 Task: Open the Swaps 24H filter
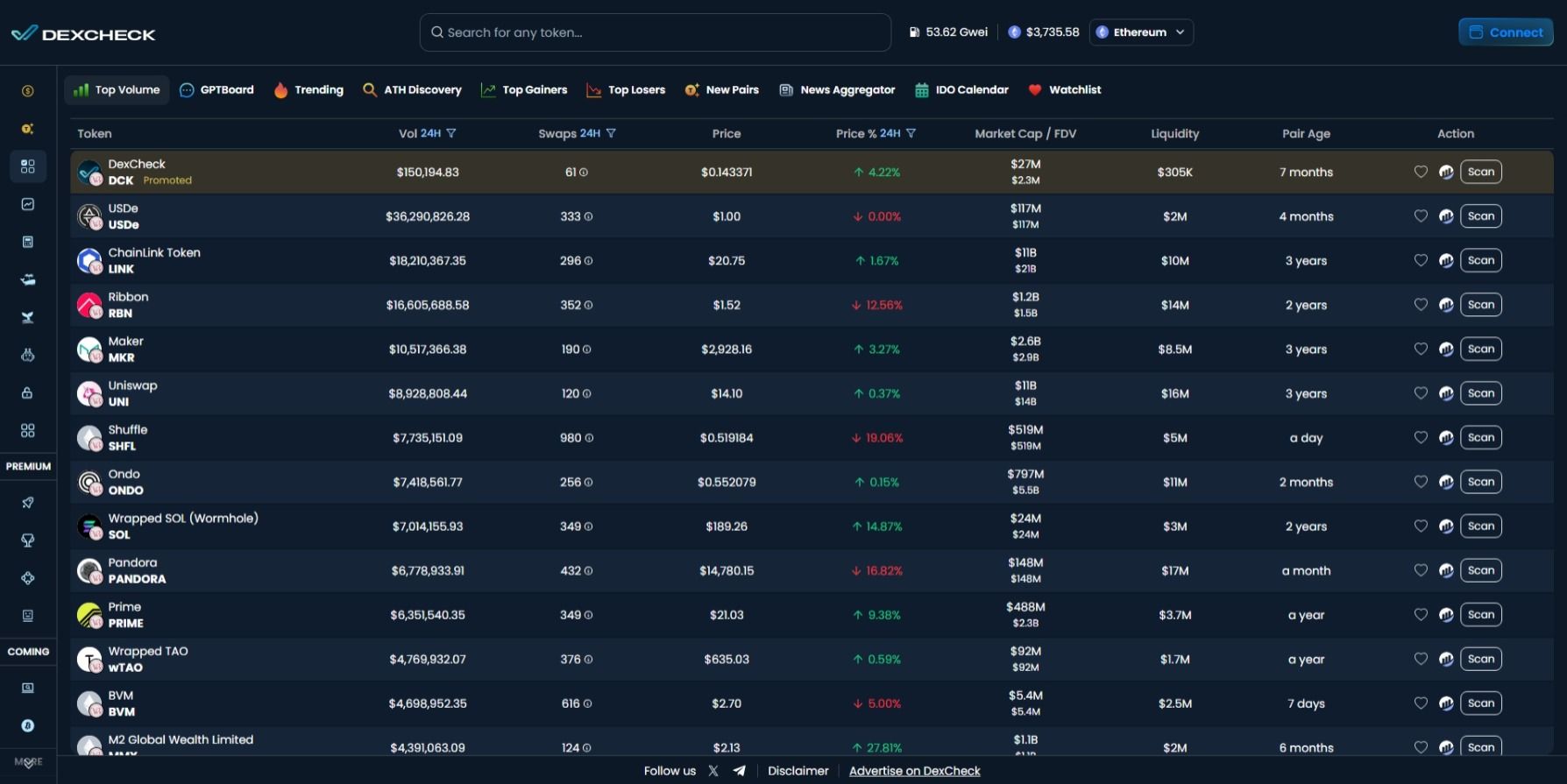(611, 133)
